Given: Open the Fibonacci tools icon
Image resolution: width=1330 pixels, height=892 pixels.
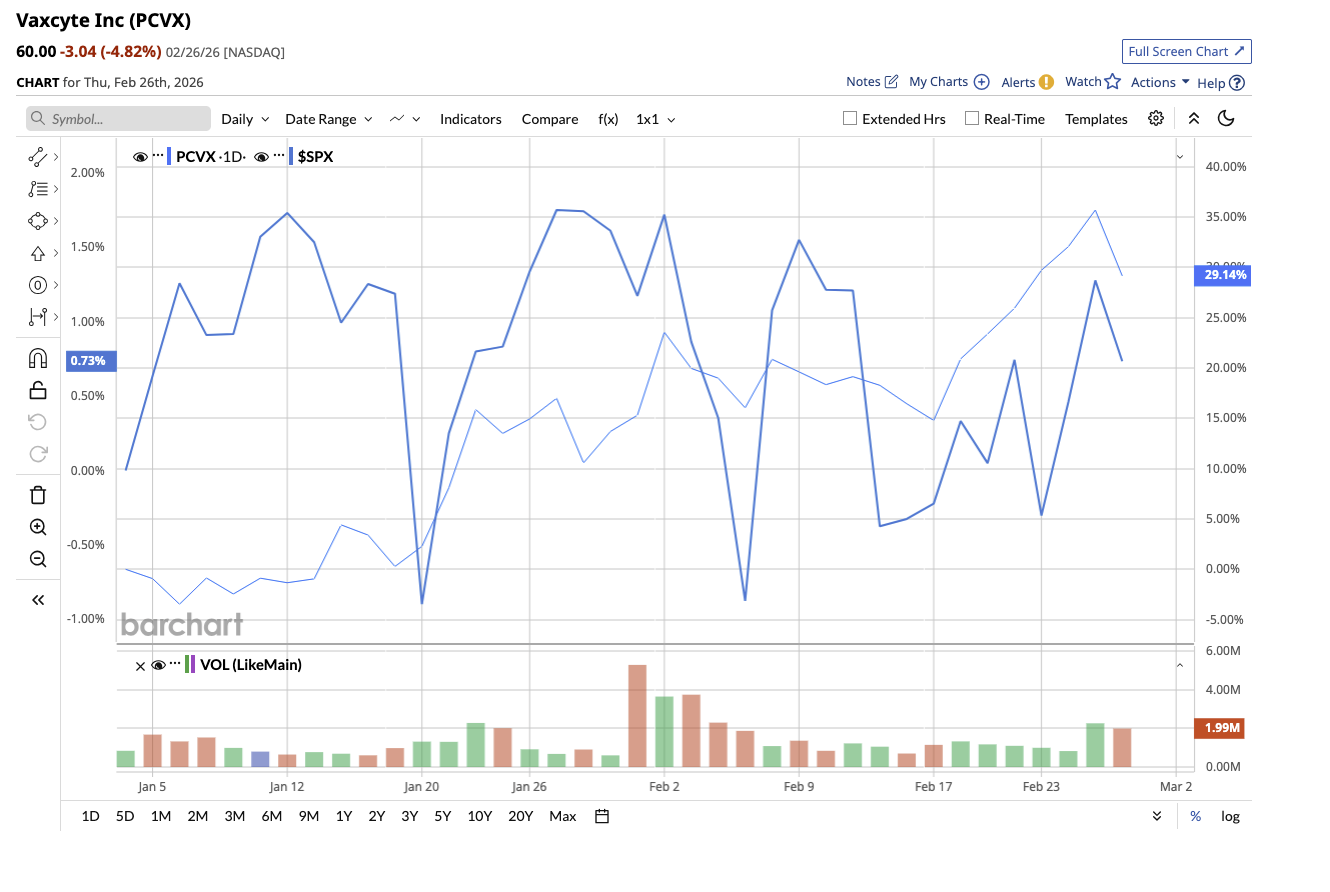Looking at the screenshot, I should click(x=38, y=188).
